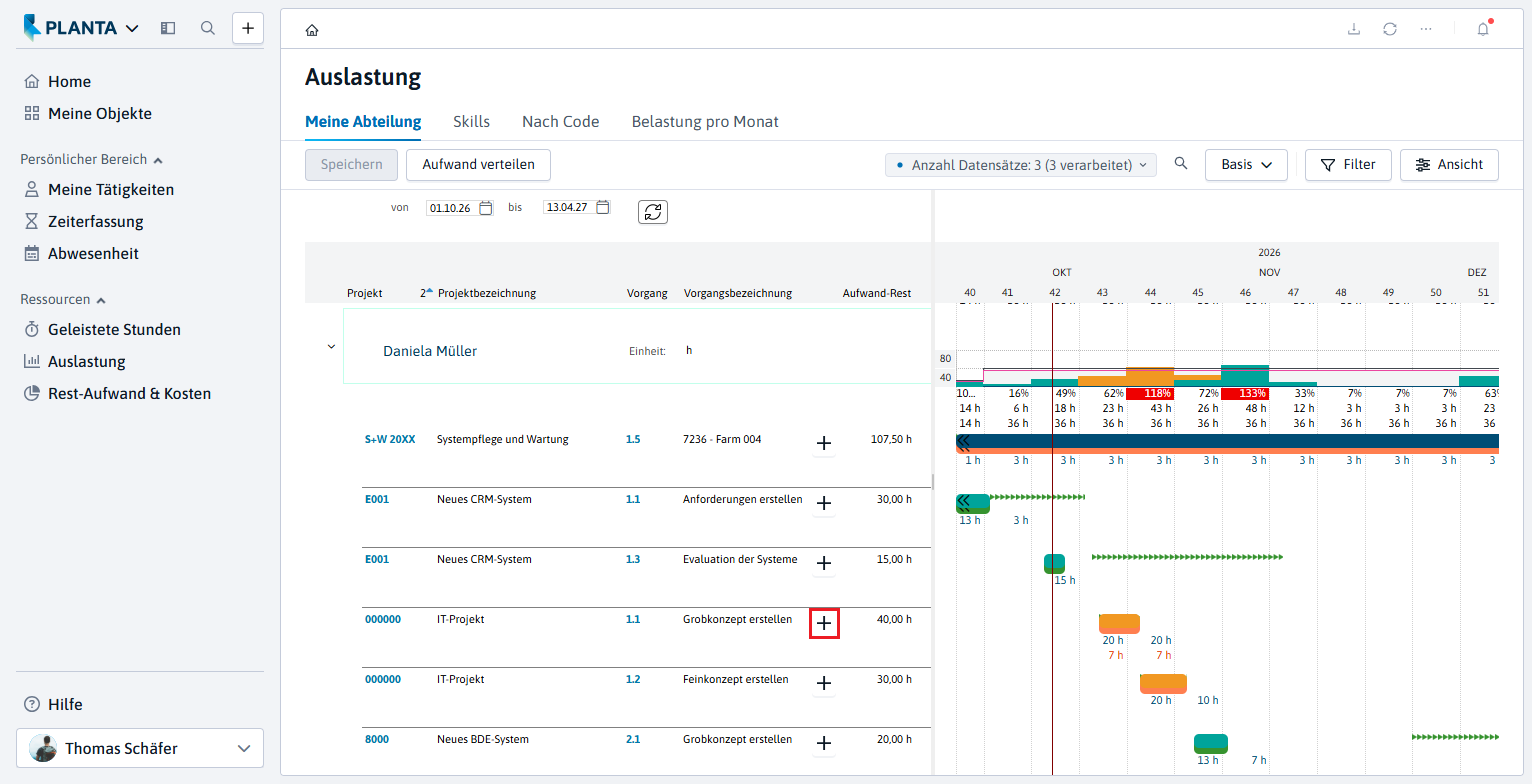Click the plus icon for Feinkonzept erstellen
Image resolution: width=1532 pixels, height=784 pixels.
(x=824, y=683)
